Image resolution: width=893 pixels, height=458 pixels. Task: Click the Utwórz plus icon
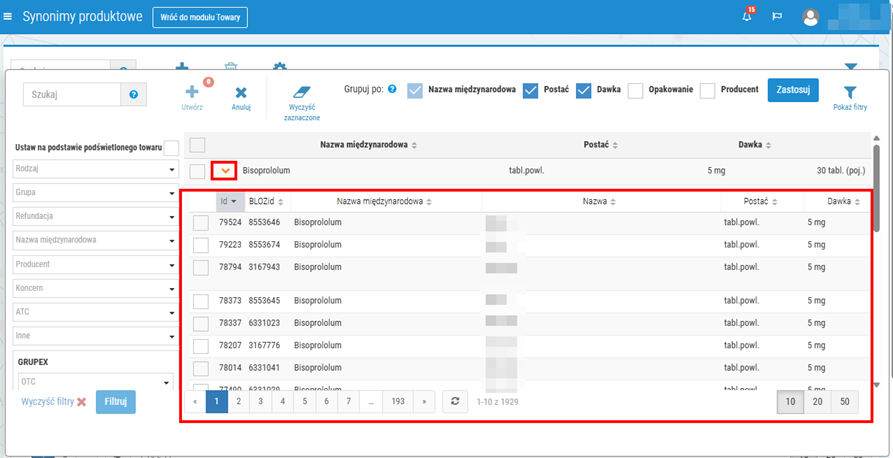[193, 92]
